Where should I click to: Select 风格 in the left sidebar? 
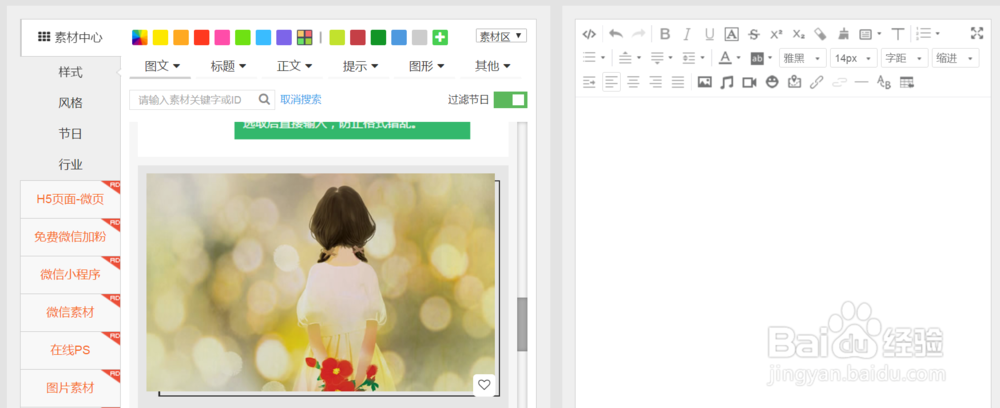71,103
